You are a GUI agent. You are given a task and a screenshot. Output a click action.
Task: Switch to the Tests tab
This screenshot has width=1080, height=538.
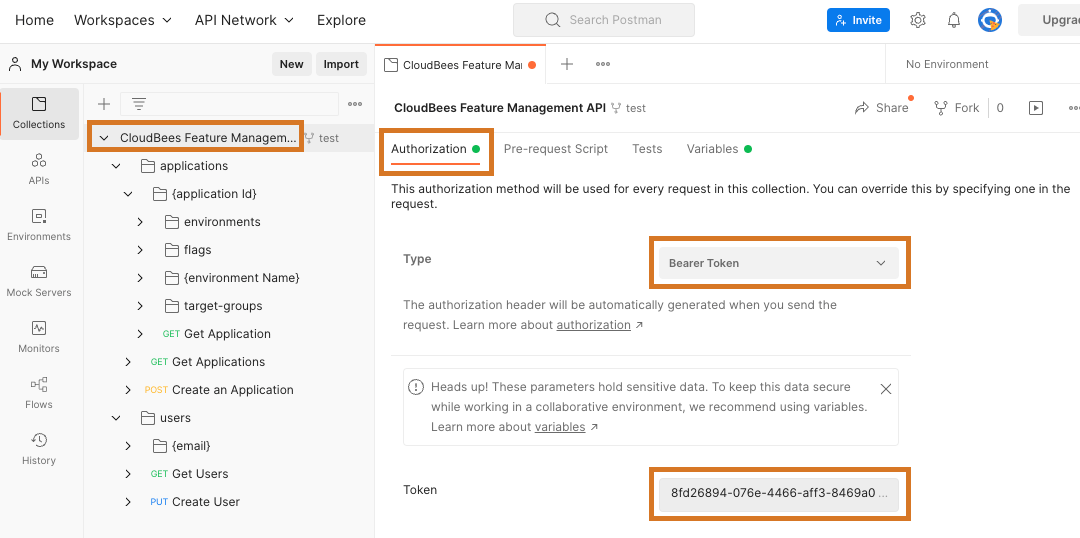click(x=647, y=149)
